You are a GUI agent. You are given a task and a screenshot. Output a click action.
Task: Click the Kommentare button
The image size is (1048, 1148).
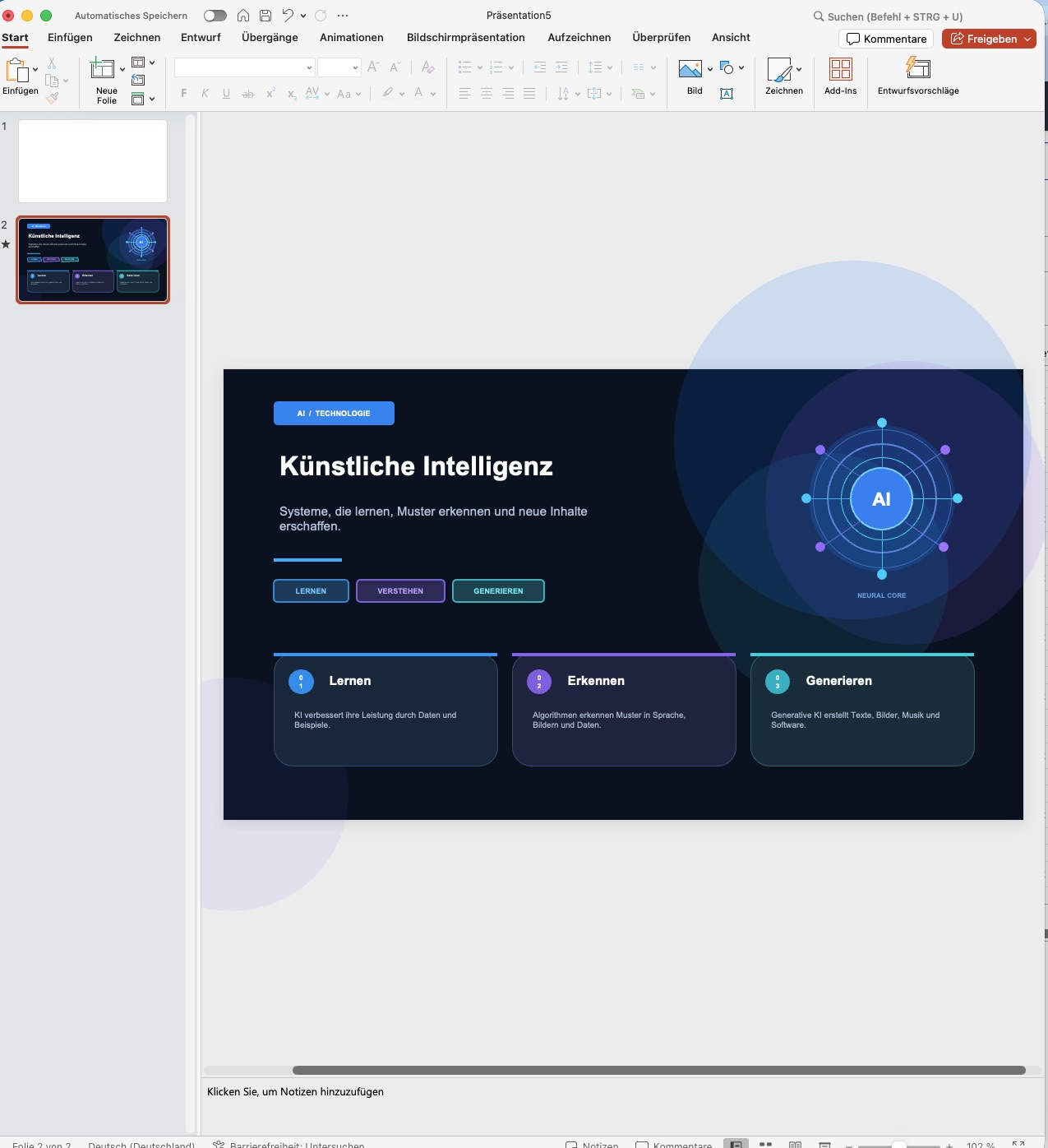click(886, 39)
